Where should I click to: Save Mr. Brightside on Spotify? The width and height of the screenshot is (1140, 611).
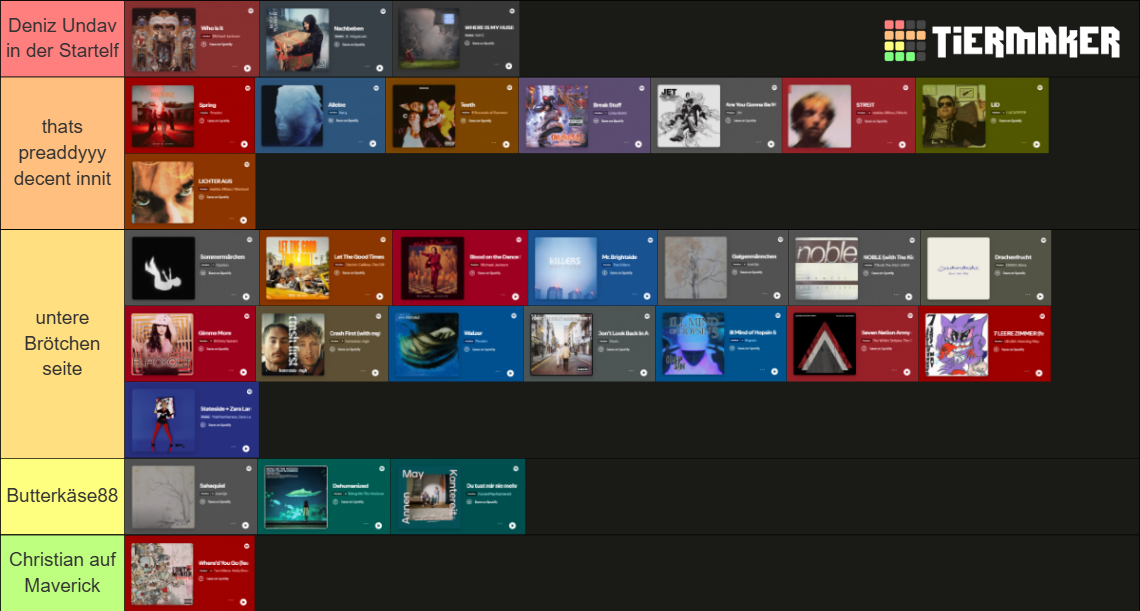click(x=617, y=273)
